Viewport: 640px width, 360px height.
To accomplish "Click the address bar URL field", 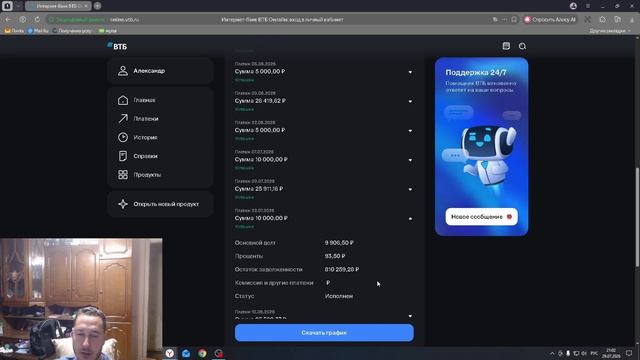I will pos(282,19).
